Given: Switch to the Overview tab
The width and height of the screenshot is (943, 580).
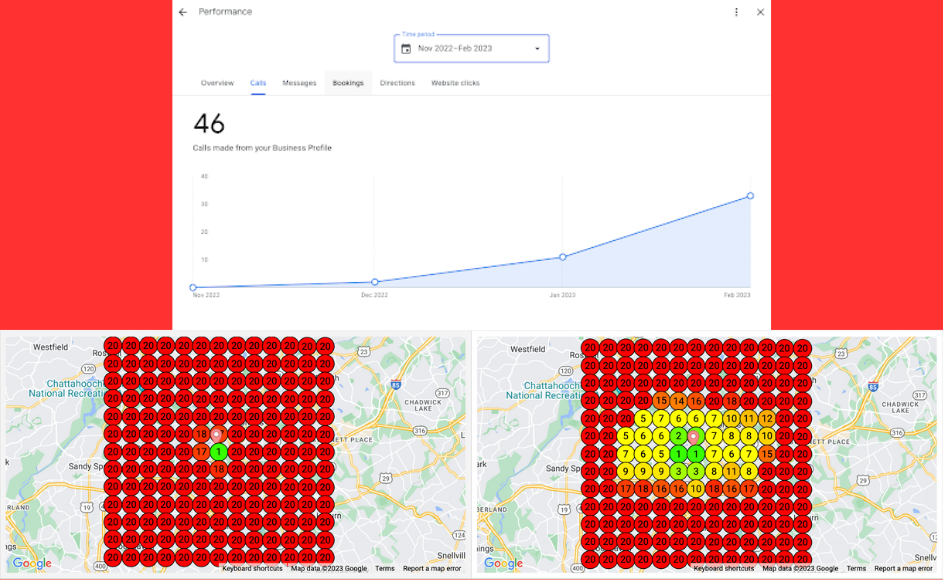Looking at the screenshot, I should tap(217, 83).
